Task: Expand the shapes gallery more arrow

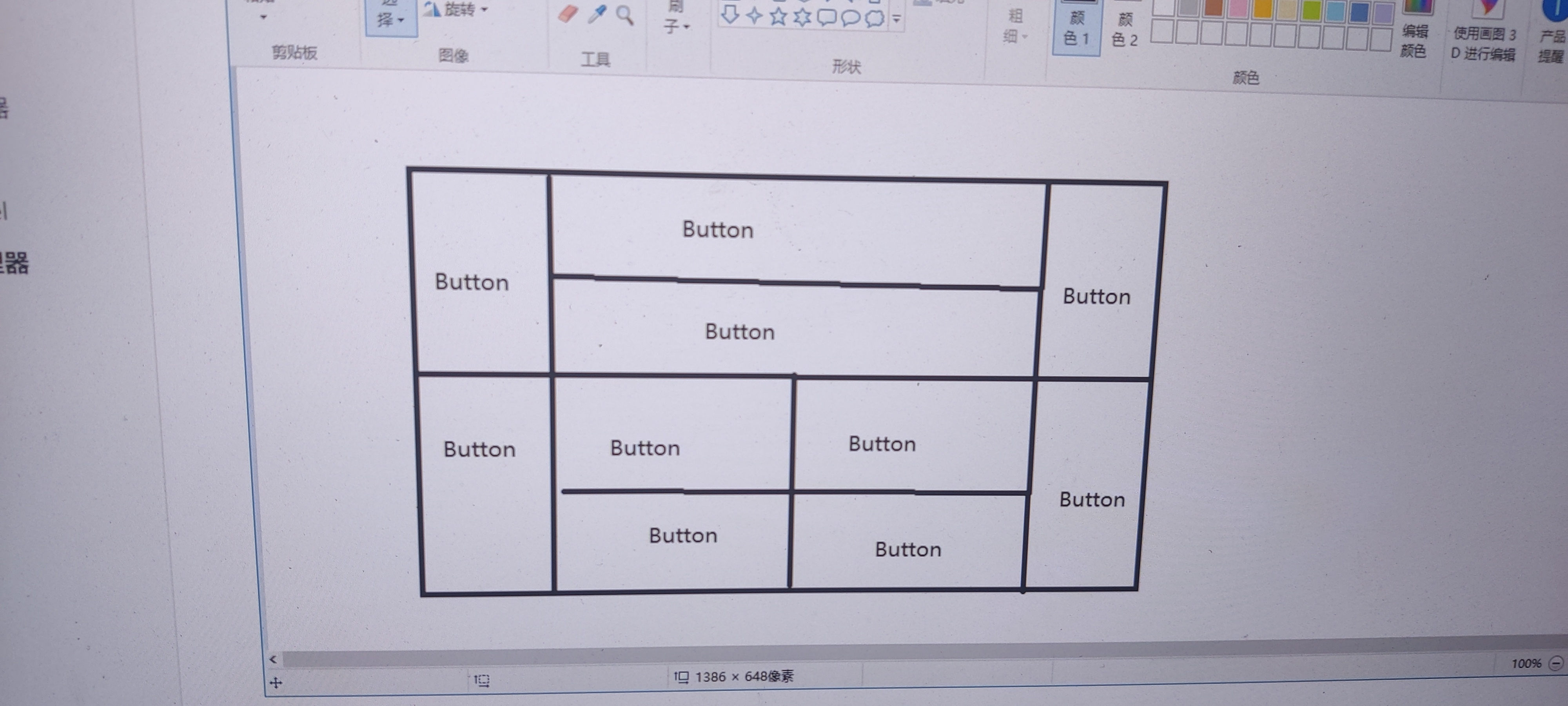Action: 897,19
